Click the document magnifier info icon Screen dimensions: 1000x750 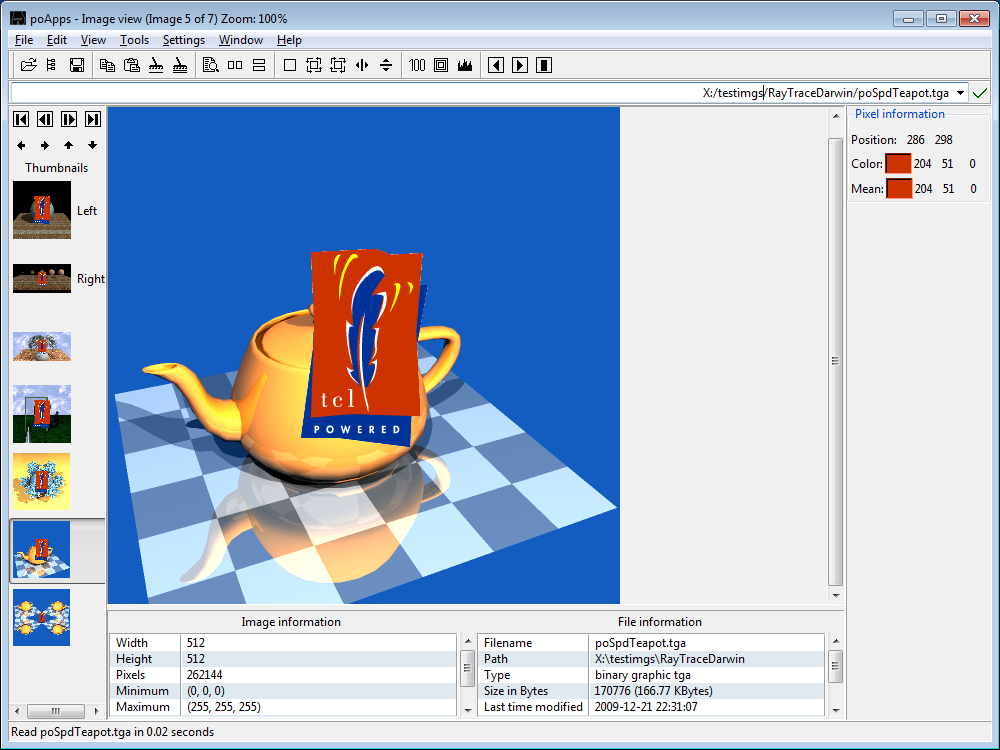click(210, 65)
